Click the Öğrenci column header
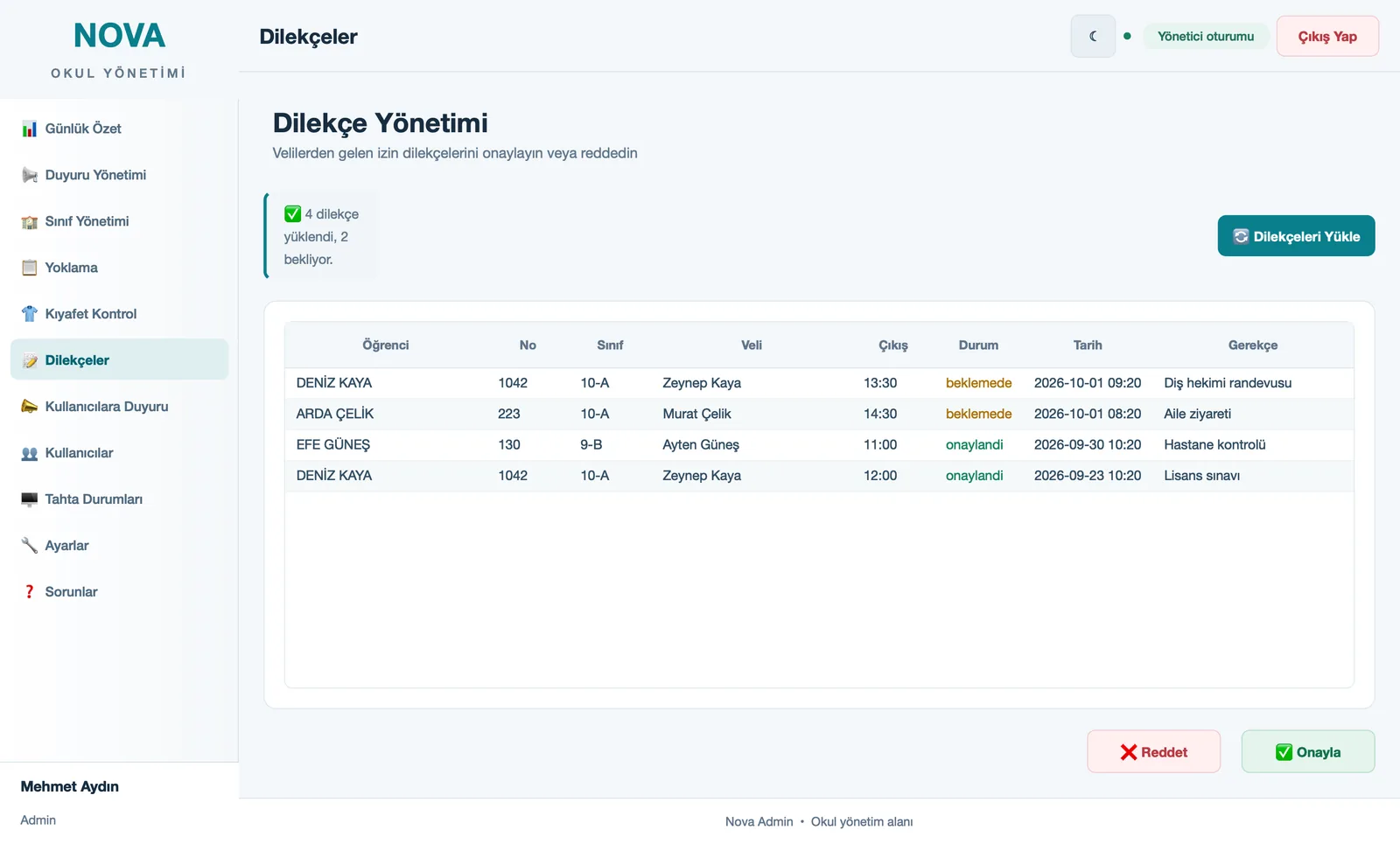1400x844 pixels. click(386, 345)
